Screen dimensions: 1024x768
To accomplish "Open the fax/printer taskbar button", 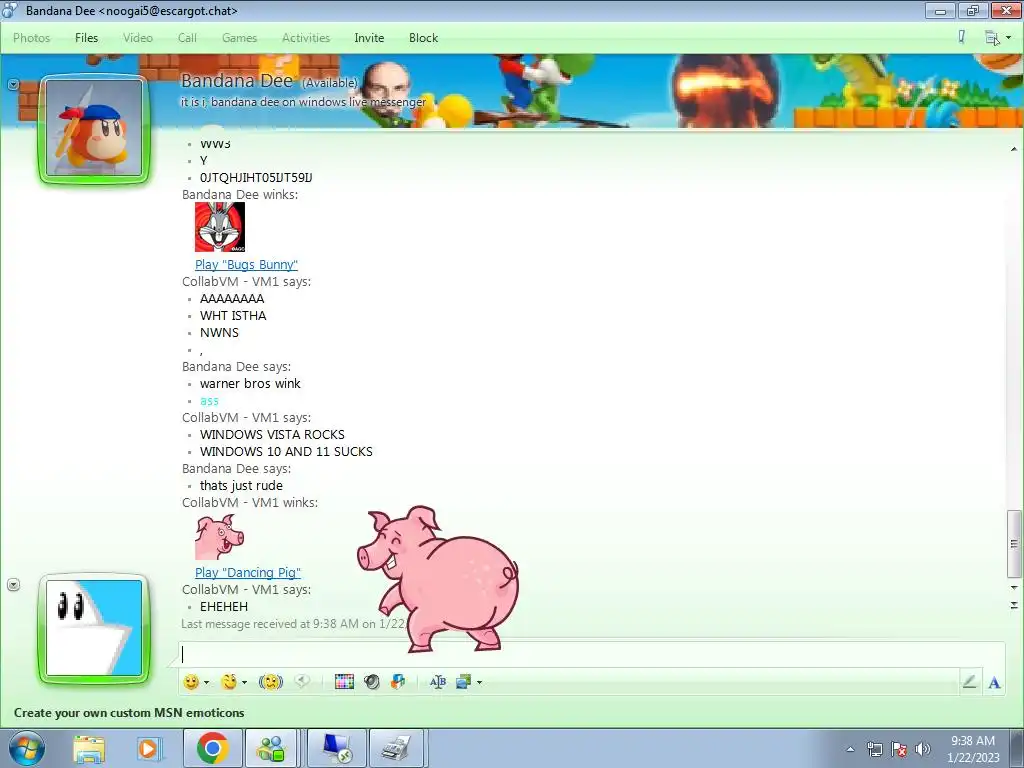I will [397, 748].
